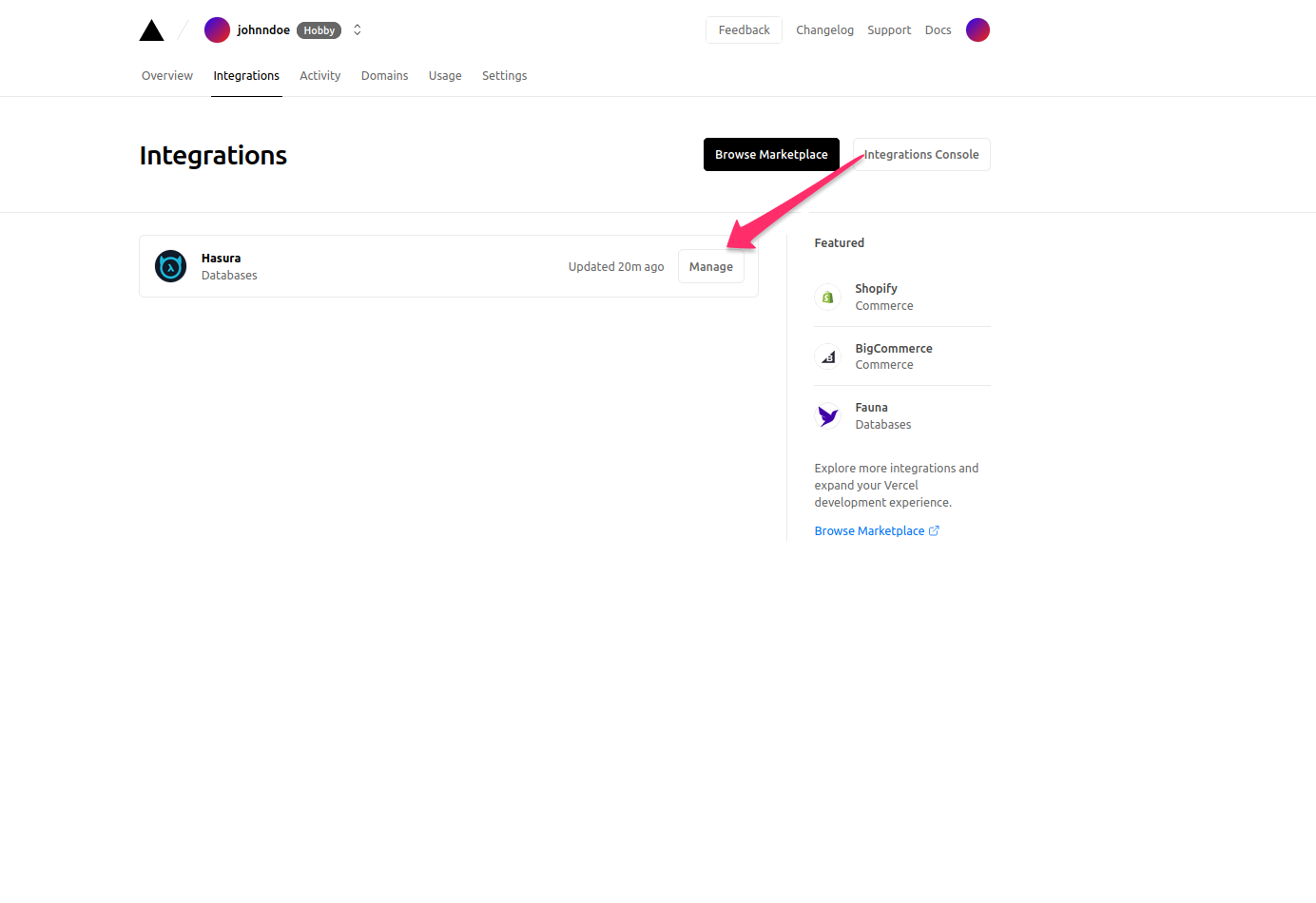View the Usage tab
The height and width of the screenshot is (903, 1316).
click(x=445, y=75)
